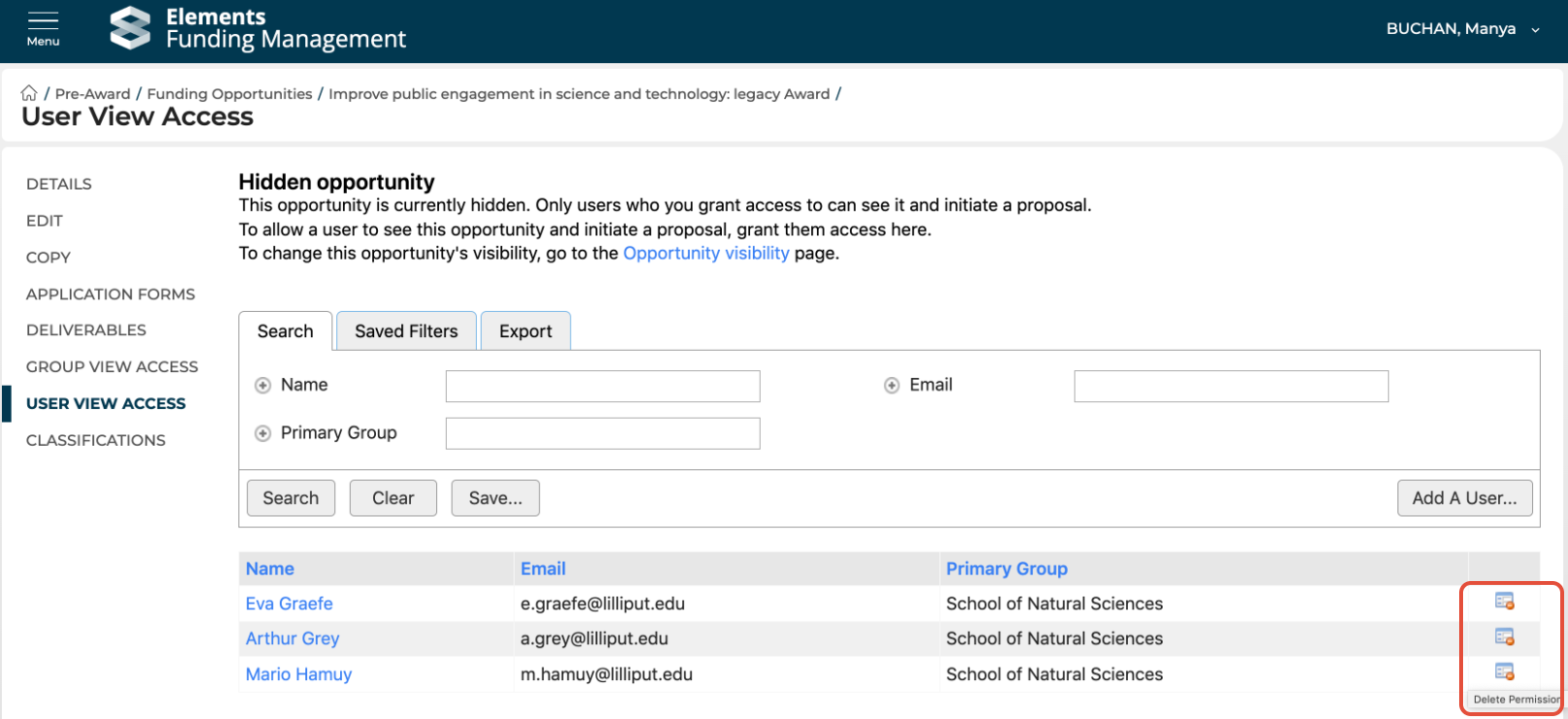The image size is (1568, 719).
Task: Follow the Opportunity visibility link
Action: pos(706,254)
